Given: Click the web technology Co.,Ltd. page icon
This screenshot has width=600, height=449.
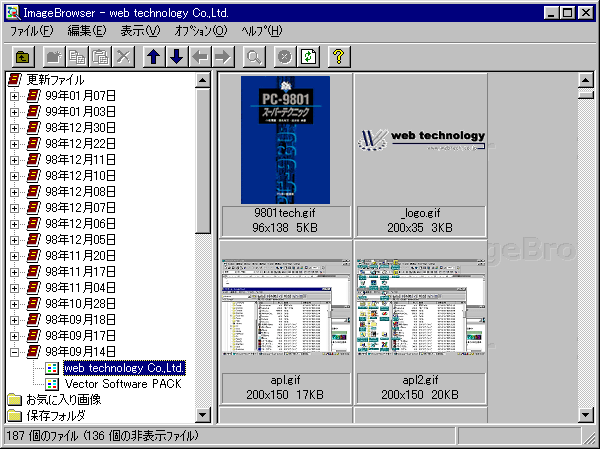Looking at the screenshot, I should click(52, 368).
